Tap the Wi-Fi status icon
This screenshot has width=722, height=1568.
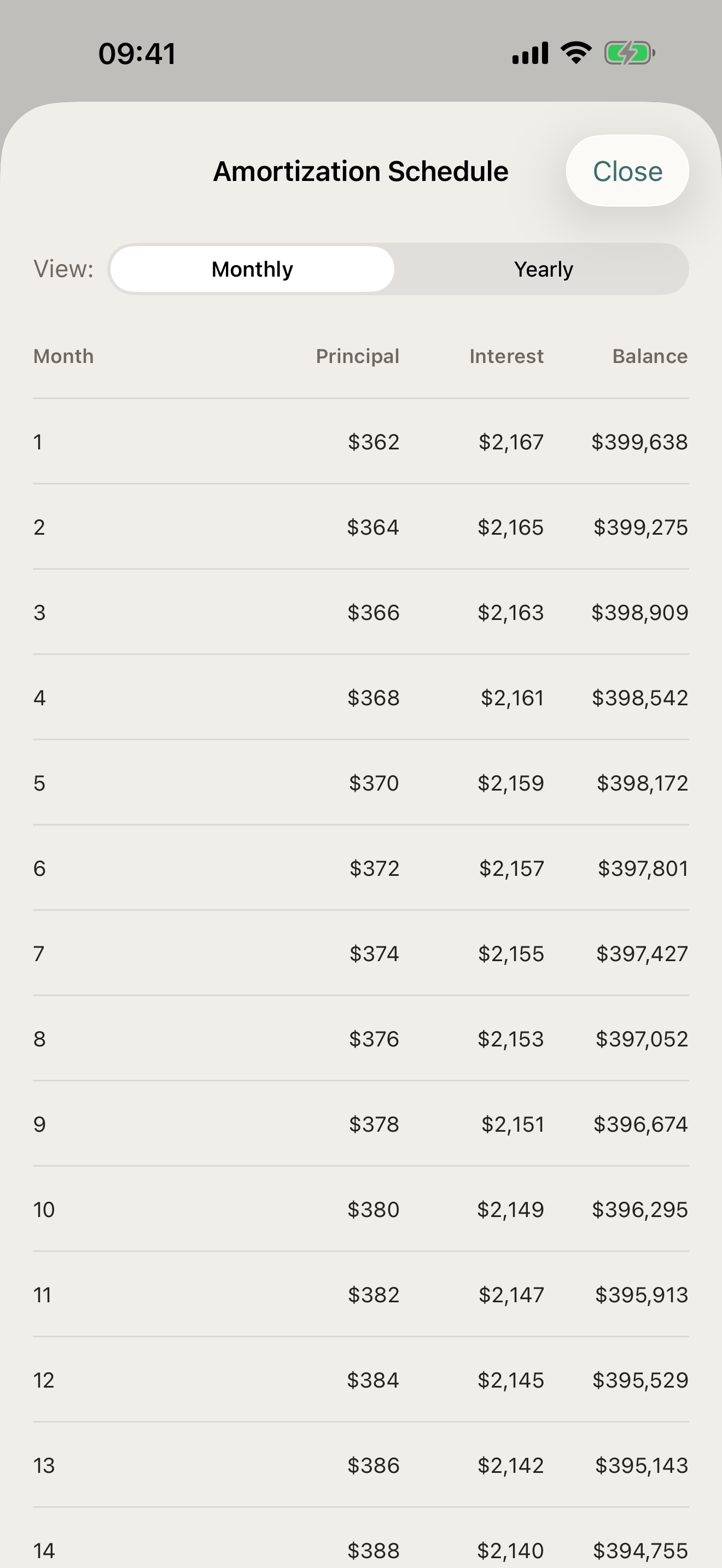(x=576, y=53)
